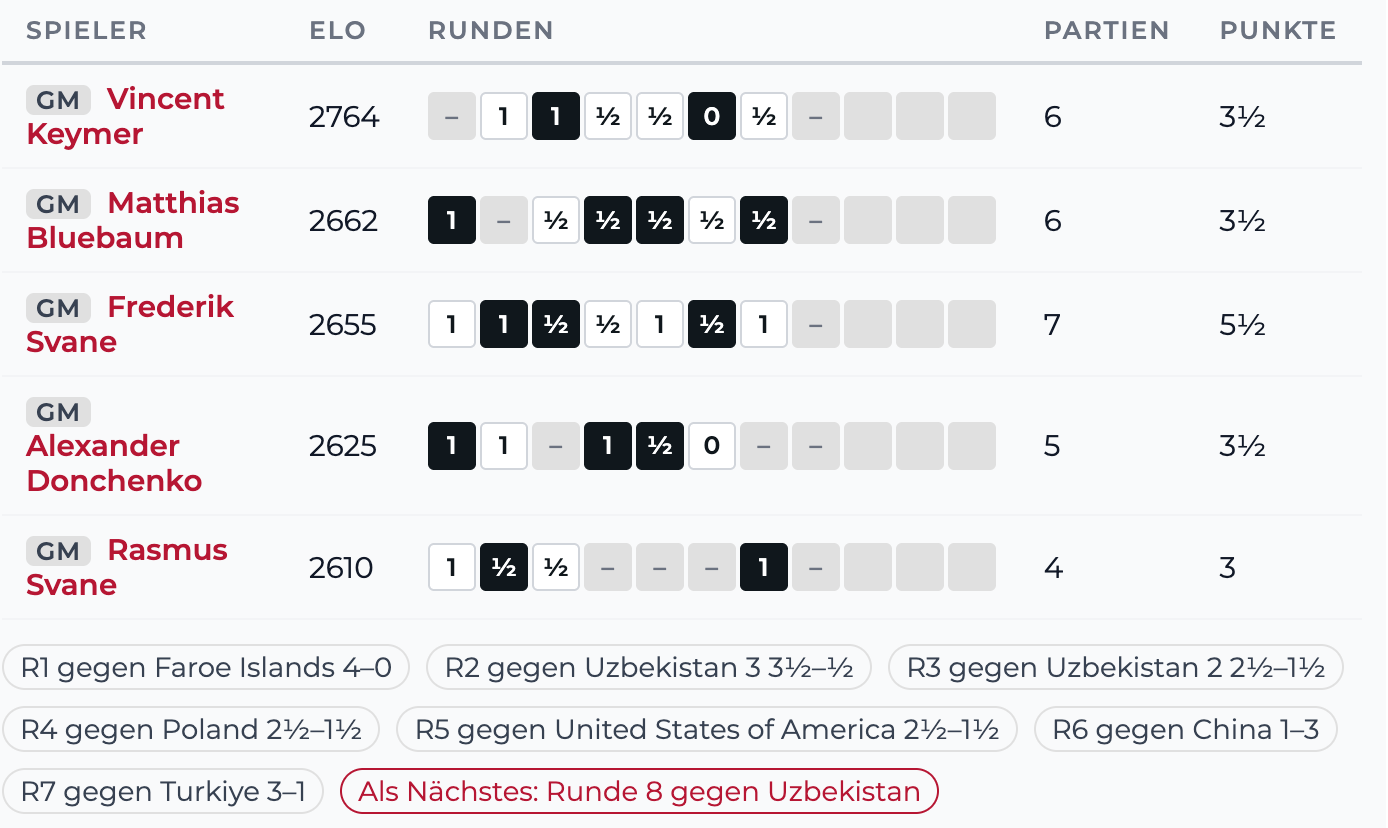
Task: Click Donchenko's round four black win box
Action: [x=608, y=446]
